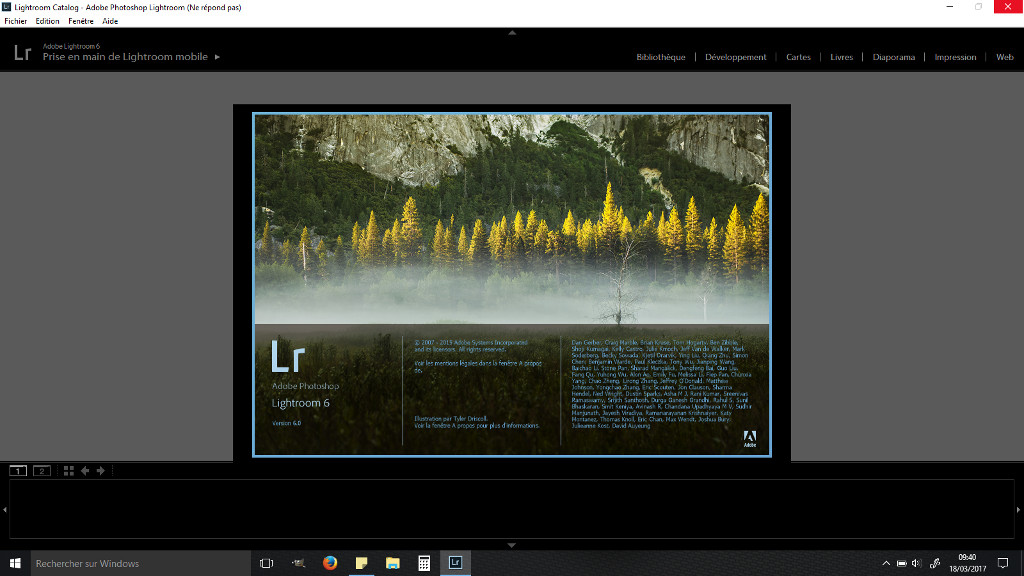Click the Lightroom window title bar icon
Viewport: 1024px width, 576px height.
point(7,7)
